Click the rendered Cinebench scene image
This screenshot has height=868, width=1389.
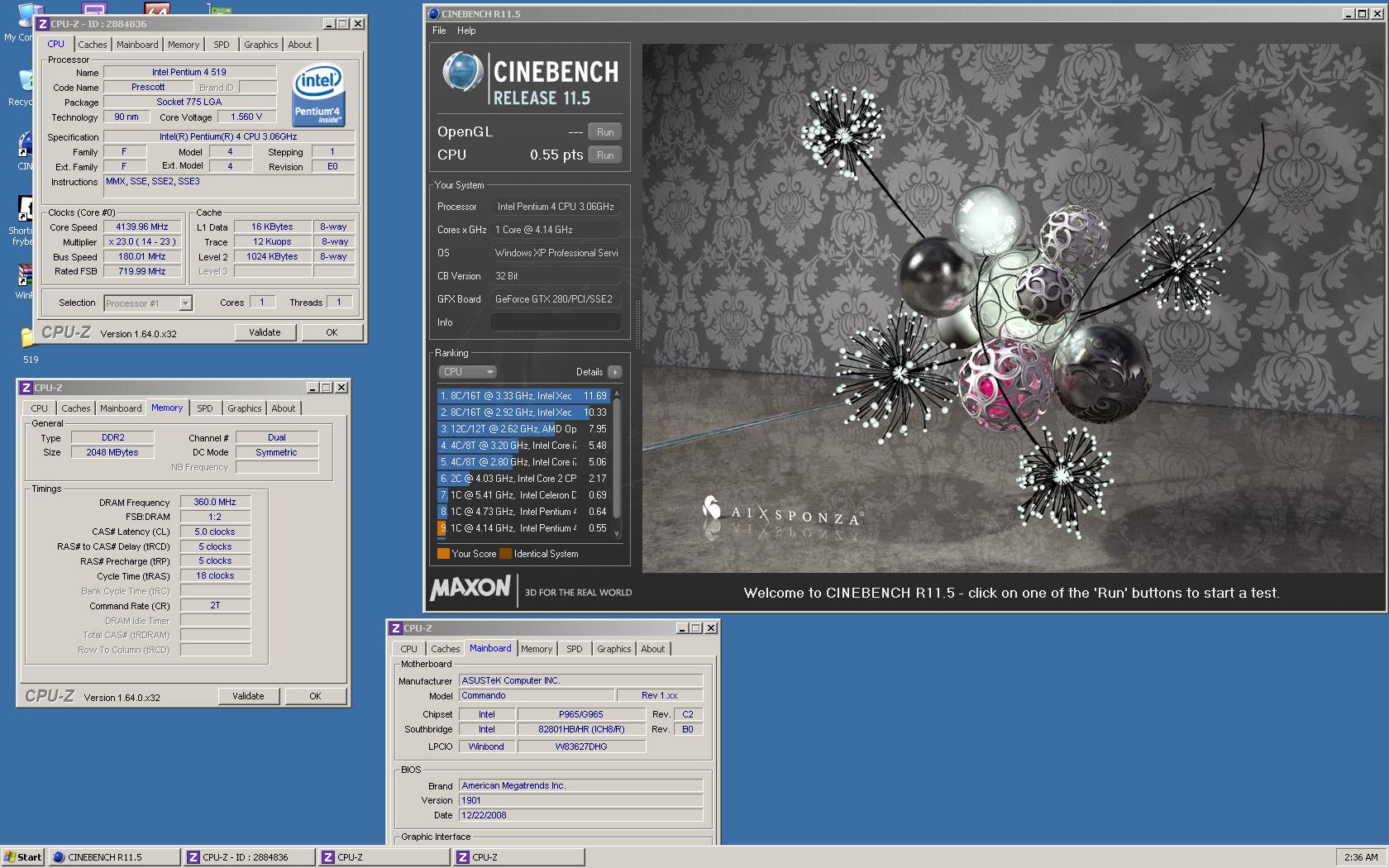tap(1012, 308)
